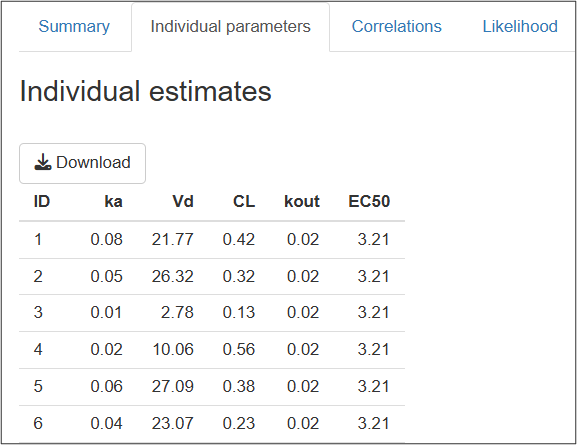Click the Vd cell showing 23.07
The width and height of the screenshot is (577, 445).
click(173, 423)
